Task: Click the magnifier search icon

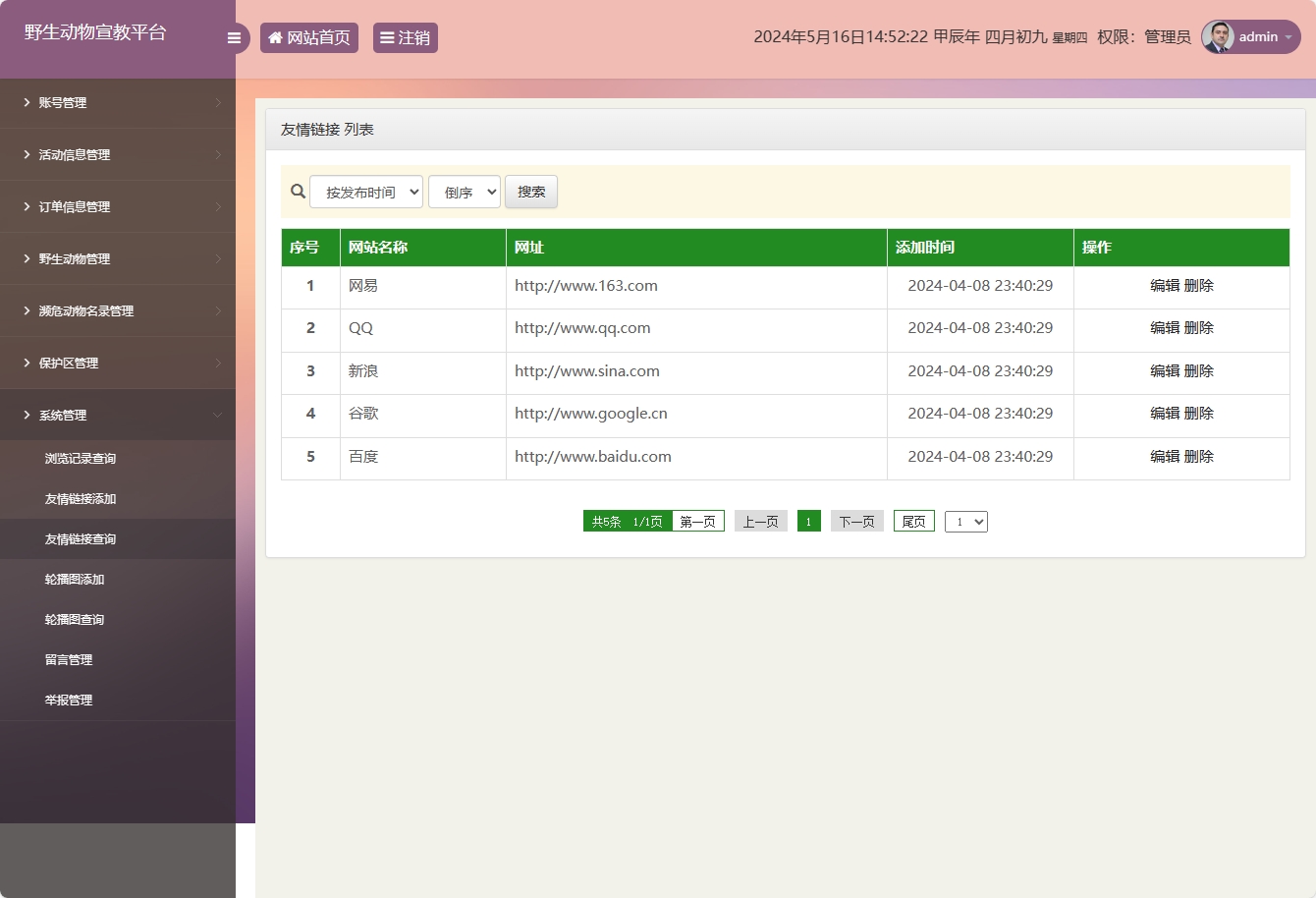Action: 298,192
